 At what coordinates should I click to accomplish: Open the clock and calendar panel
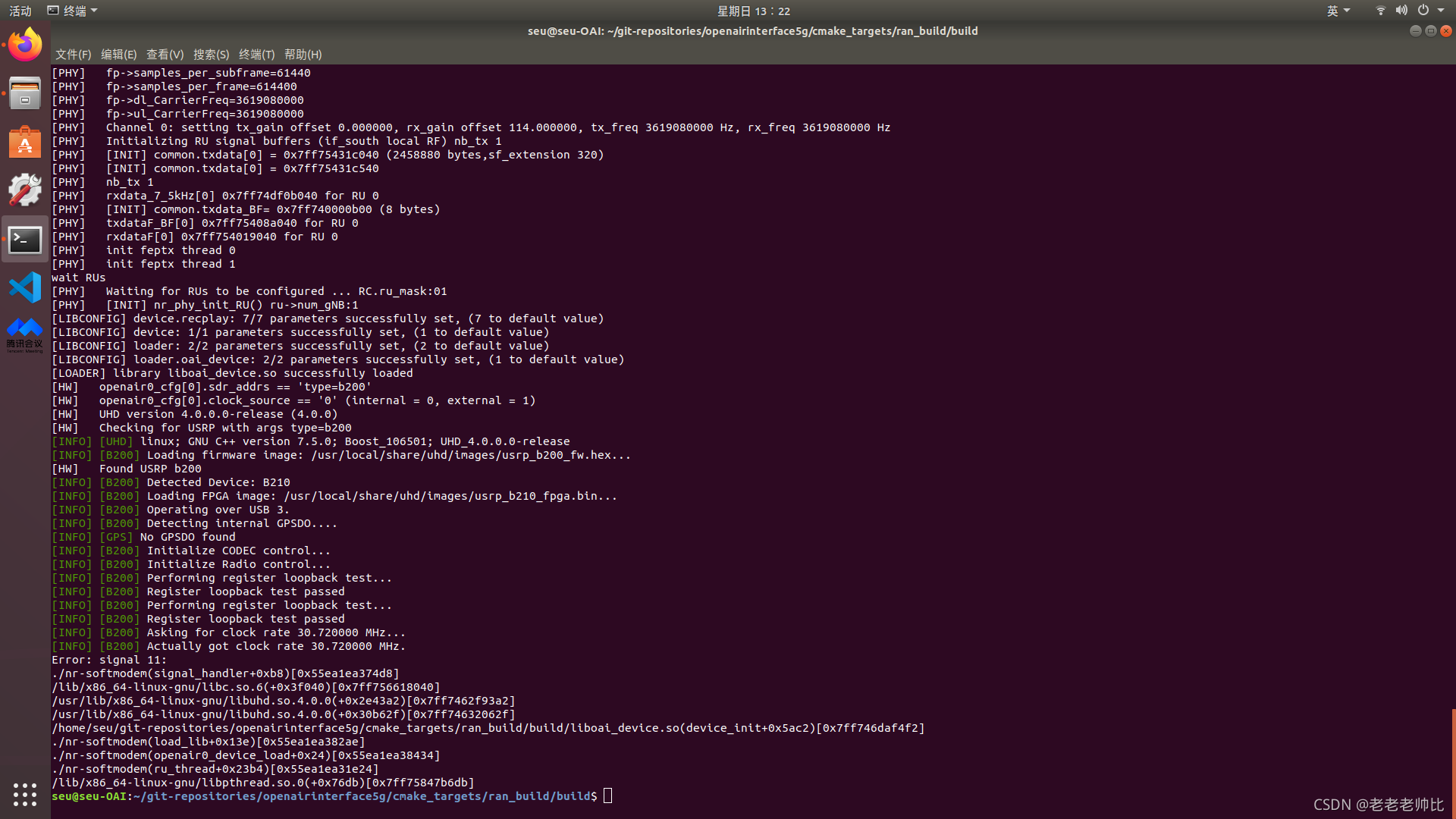(753, 11)
